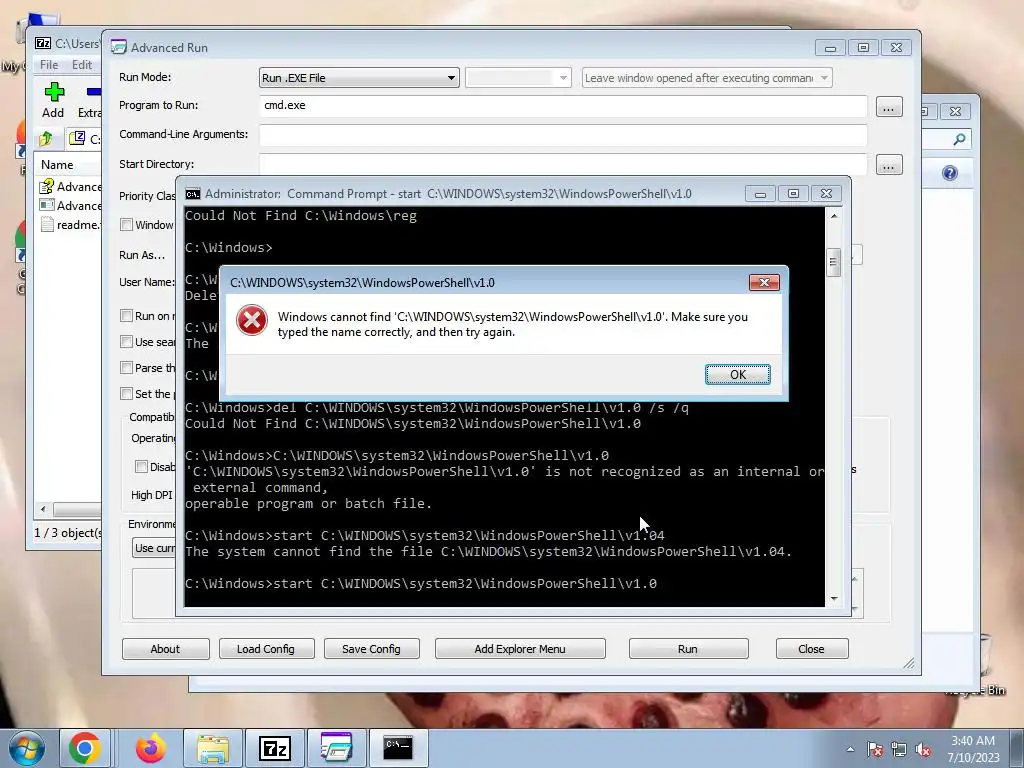Click the 7-Zip title bar icon
The height and width of the screenshot is (768, 1024).
point(43,43)
